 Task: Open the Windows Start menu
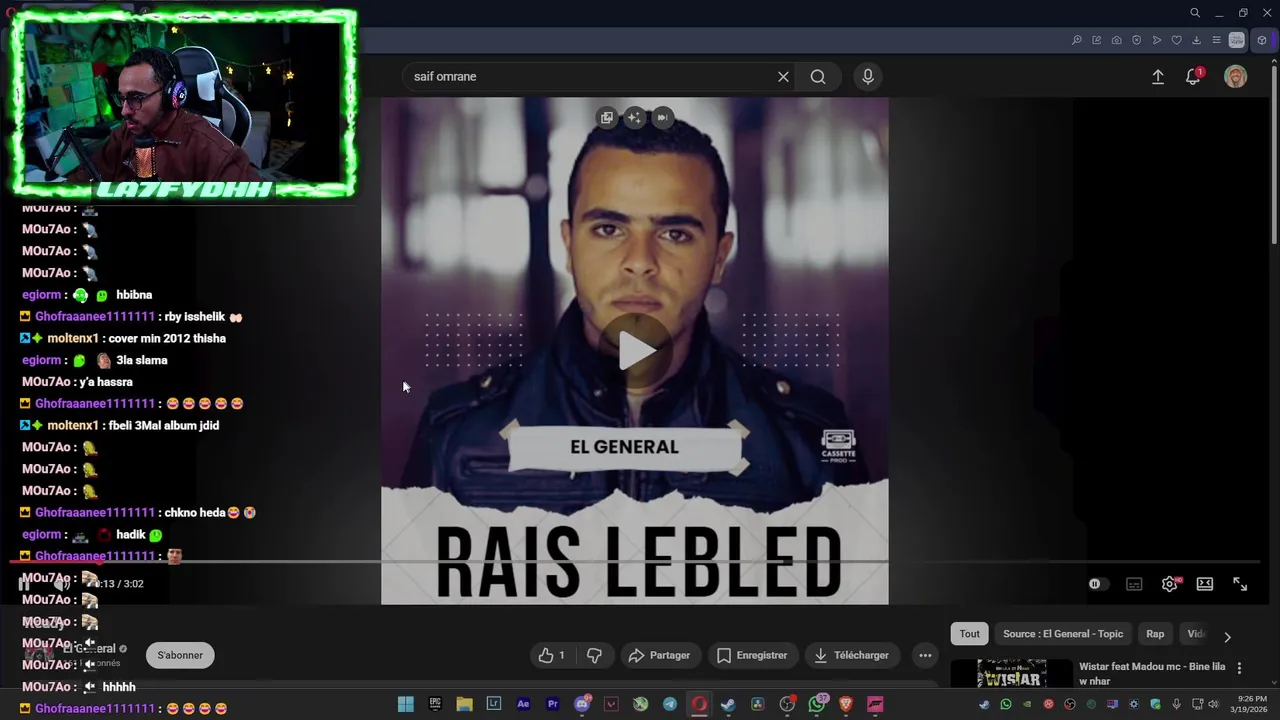click(405, 704)
